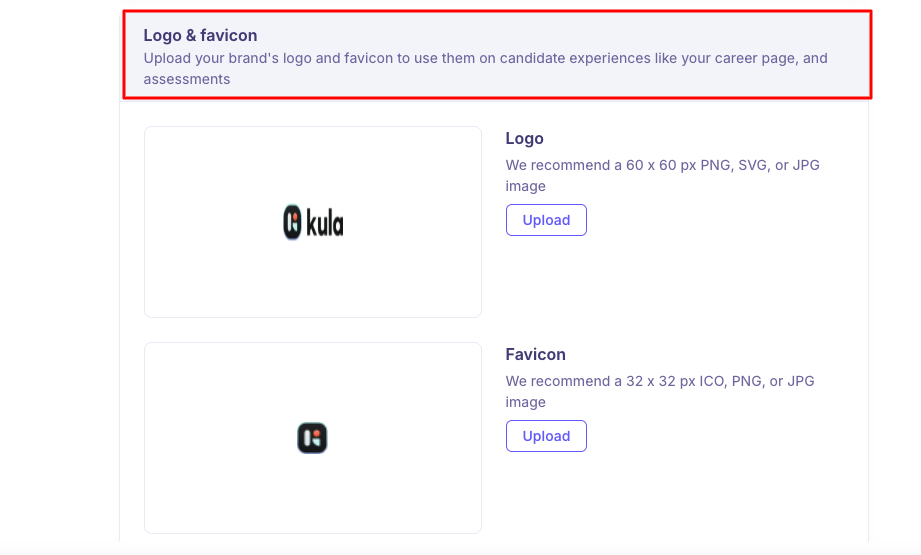Screen dimensions: 921x555
Task: Click the "kula" wordmark in logo preview
Action: point(324,223)
